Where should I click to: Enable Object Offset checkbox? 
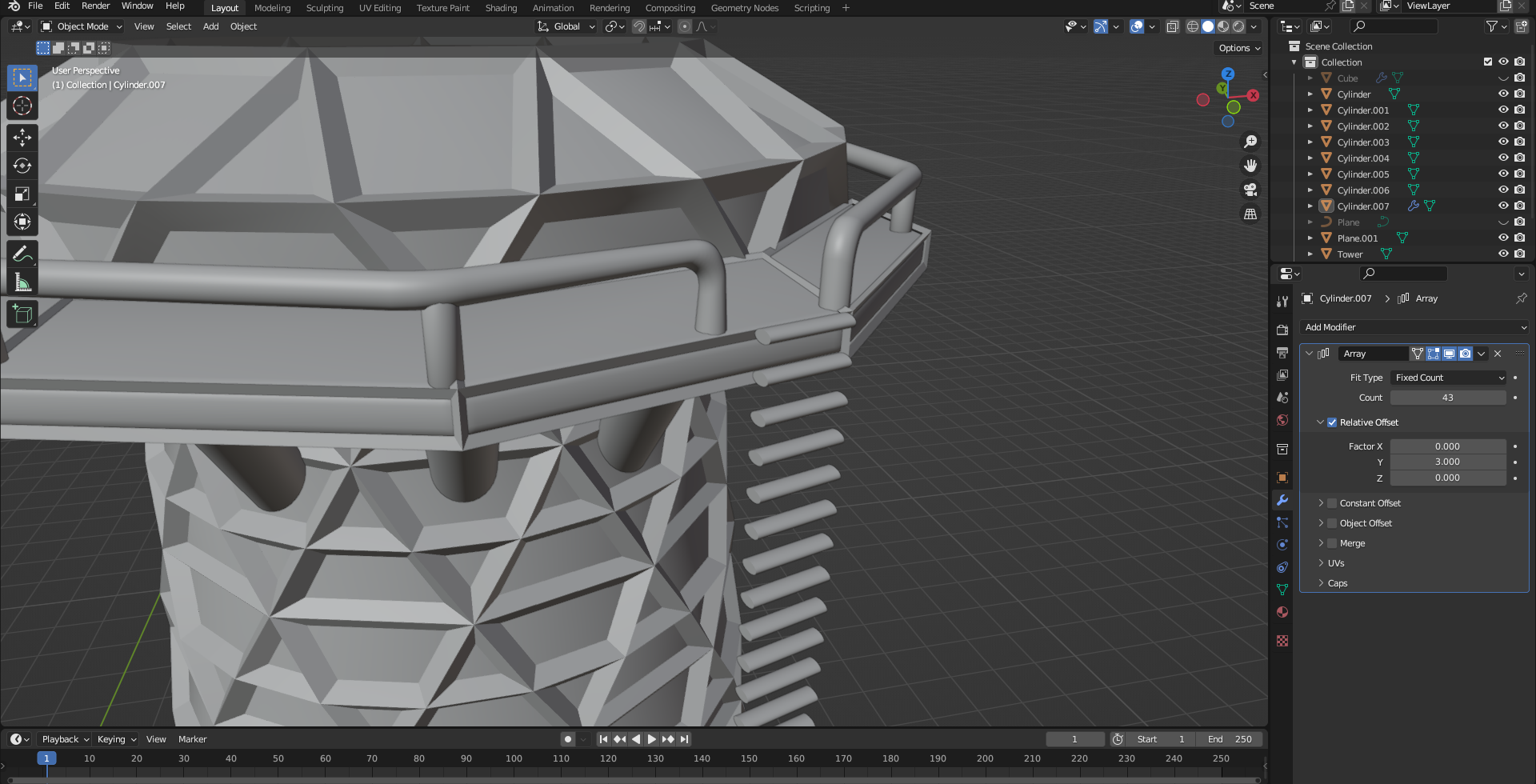click(1332, 523)
